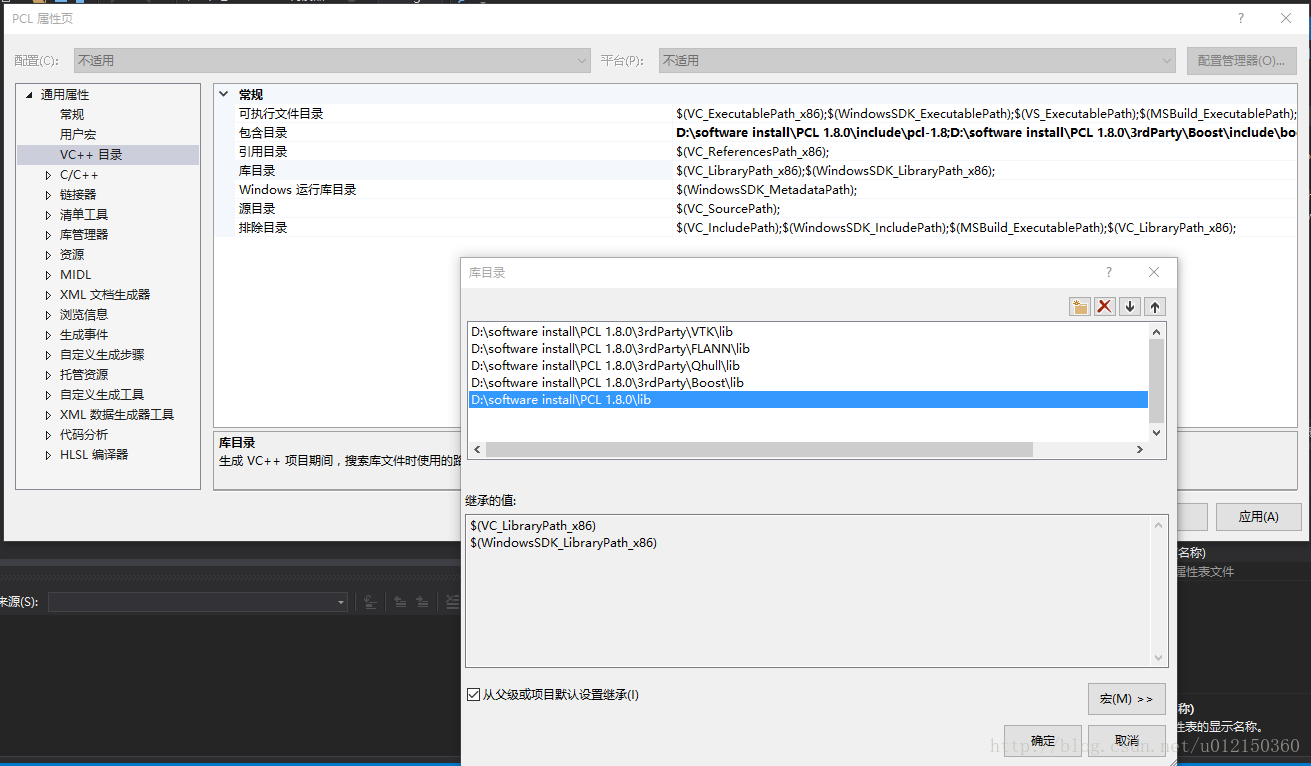
Task: Expand the 清单工具 tree node arrow
Action: coord(48,215)
